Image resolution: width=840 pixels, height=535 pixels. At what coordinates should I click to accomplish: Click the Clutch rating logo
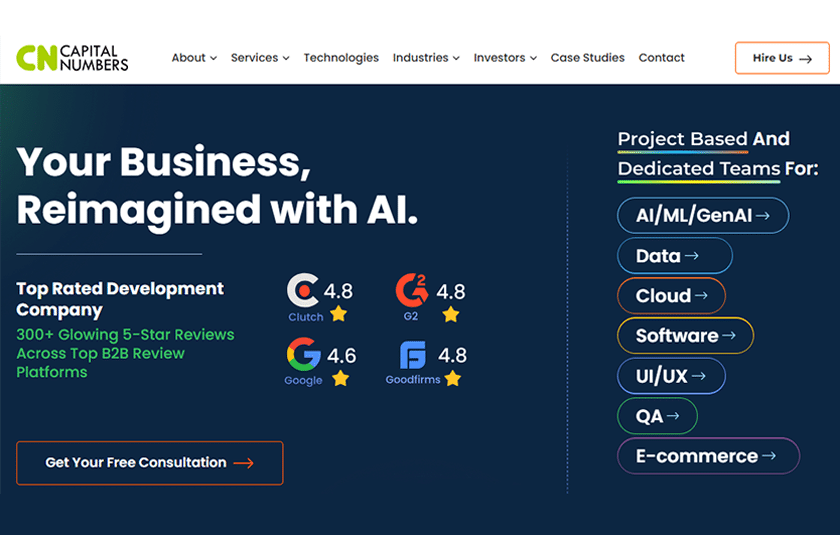[303, 290]
